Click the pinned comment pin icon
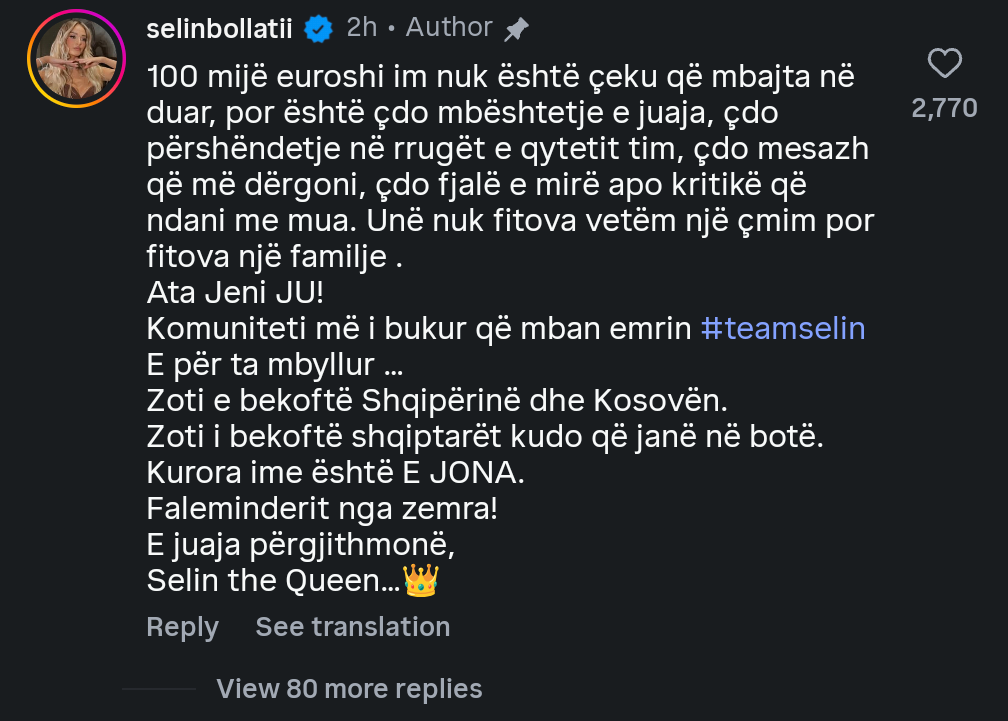 click(x=516, y=29)
